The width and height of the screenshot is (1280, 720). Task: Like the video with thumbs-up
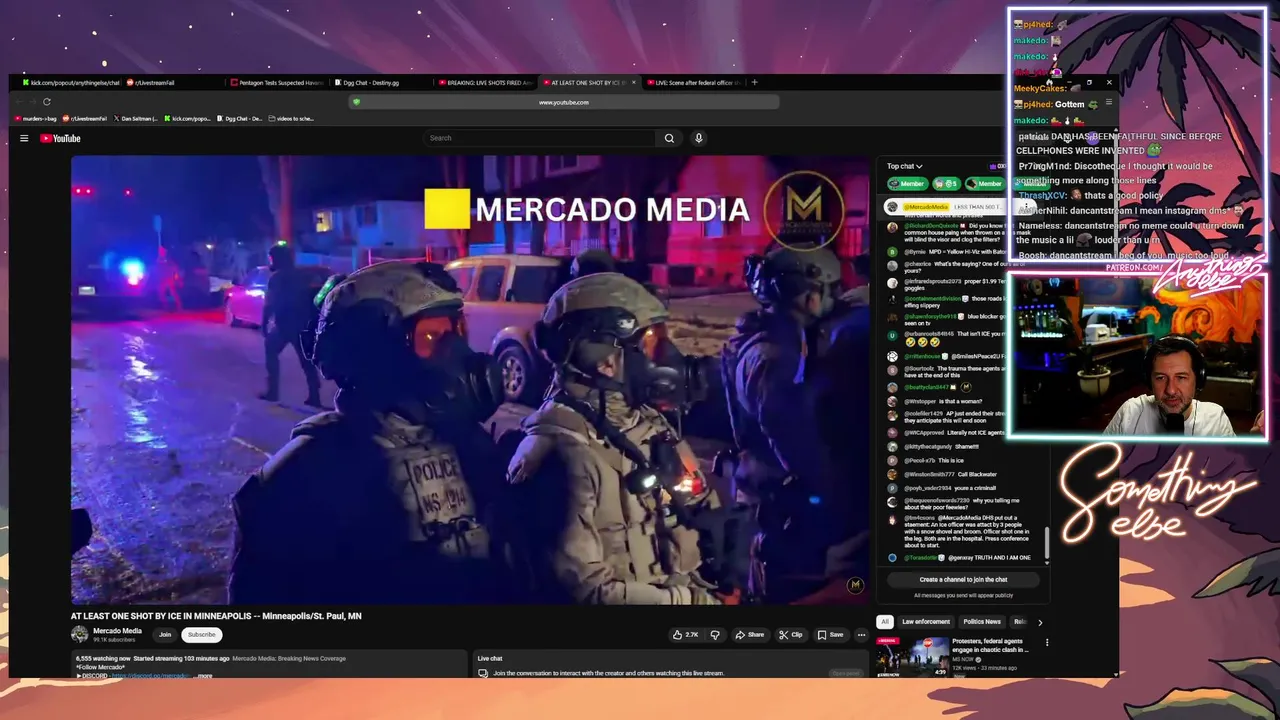pyautogui.click(x=685, y=634)
